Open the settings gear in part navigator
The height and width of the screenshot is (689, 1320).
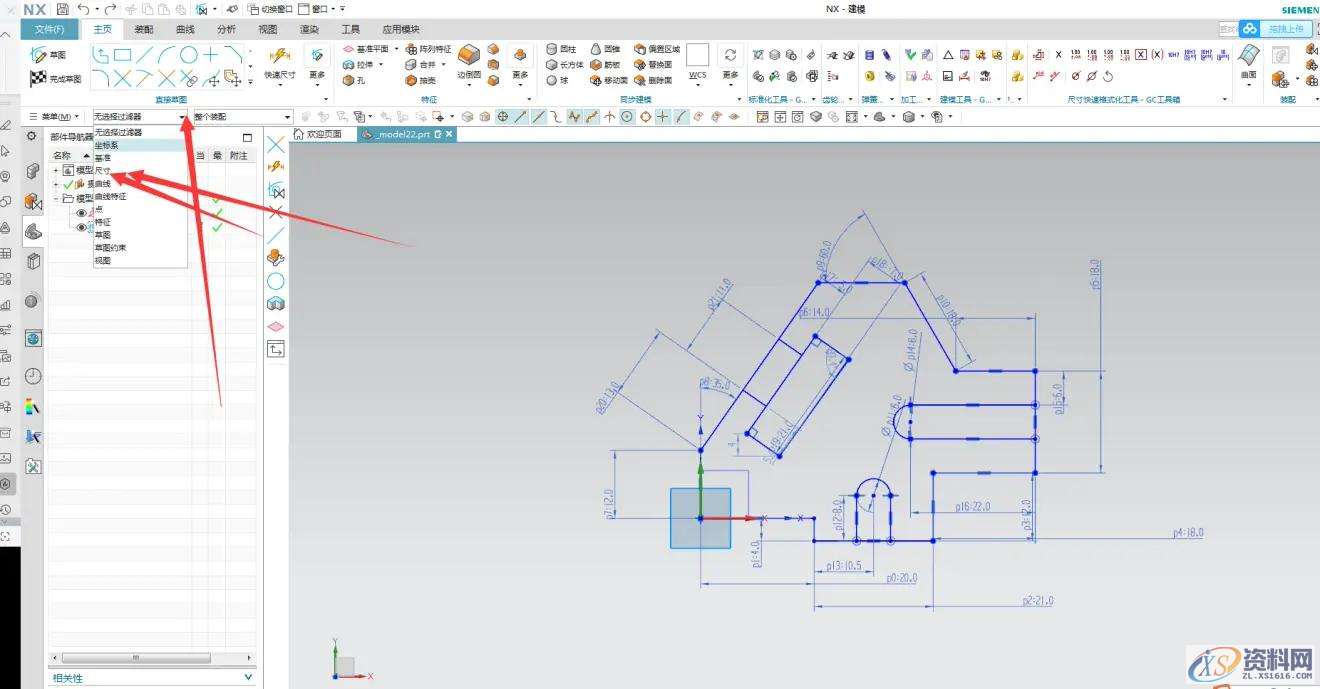(x=31, y=136)
